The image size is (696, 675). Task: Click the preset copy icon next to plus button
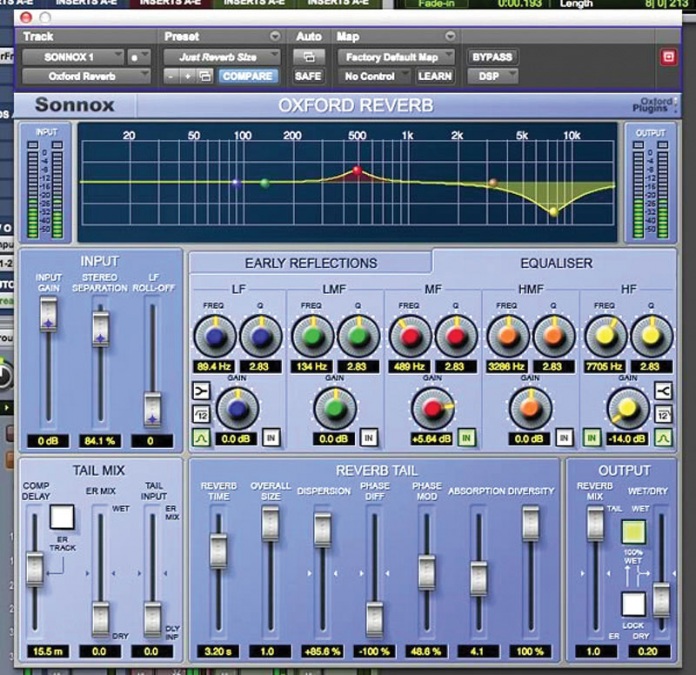[x=205, y=76]
